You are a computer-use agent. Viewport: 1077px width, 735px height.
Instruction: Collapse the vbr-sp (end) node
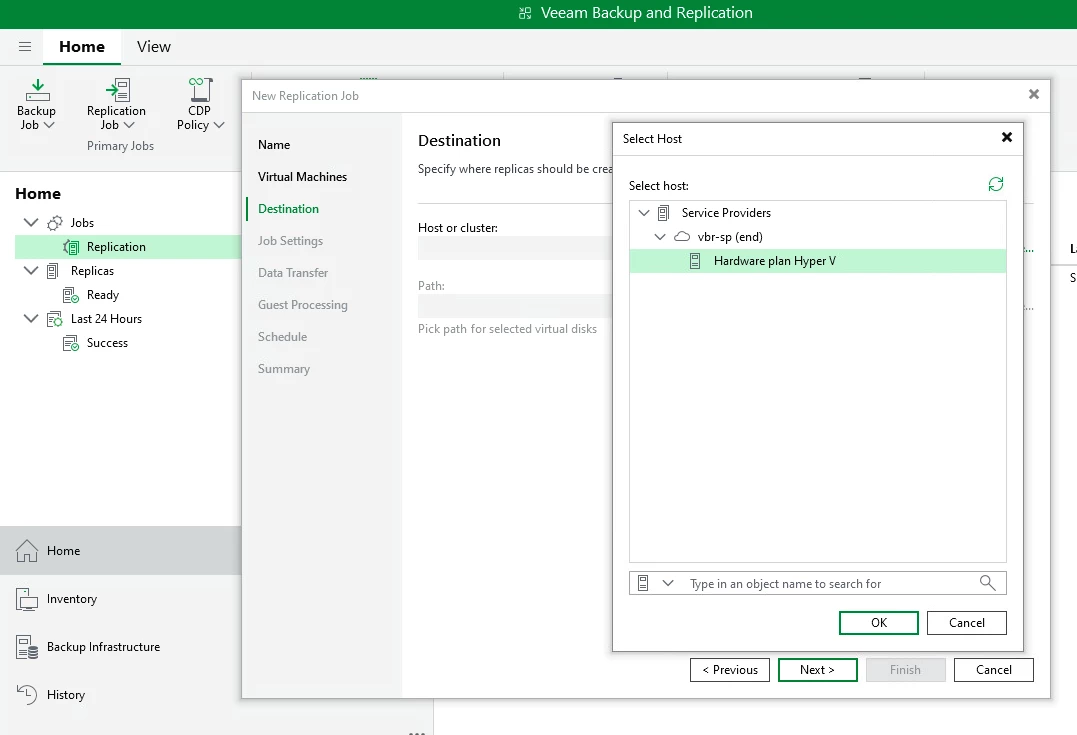[660, 237]
